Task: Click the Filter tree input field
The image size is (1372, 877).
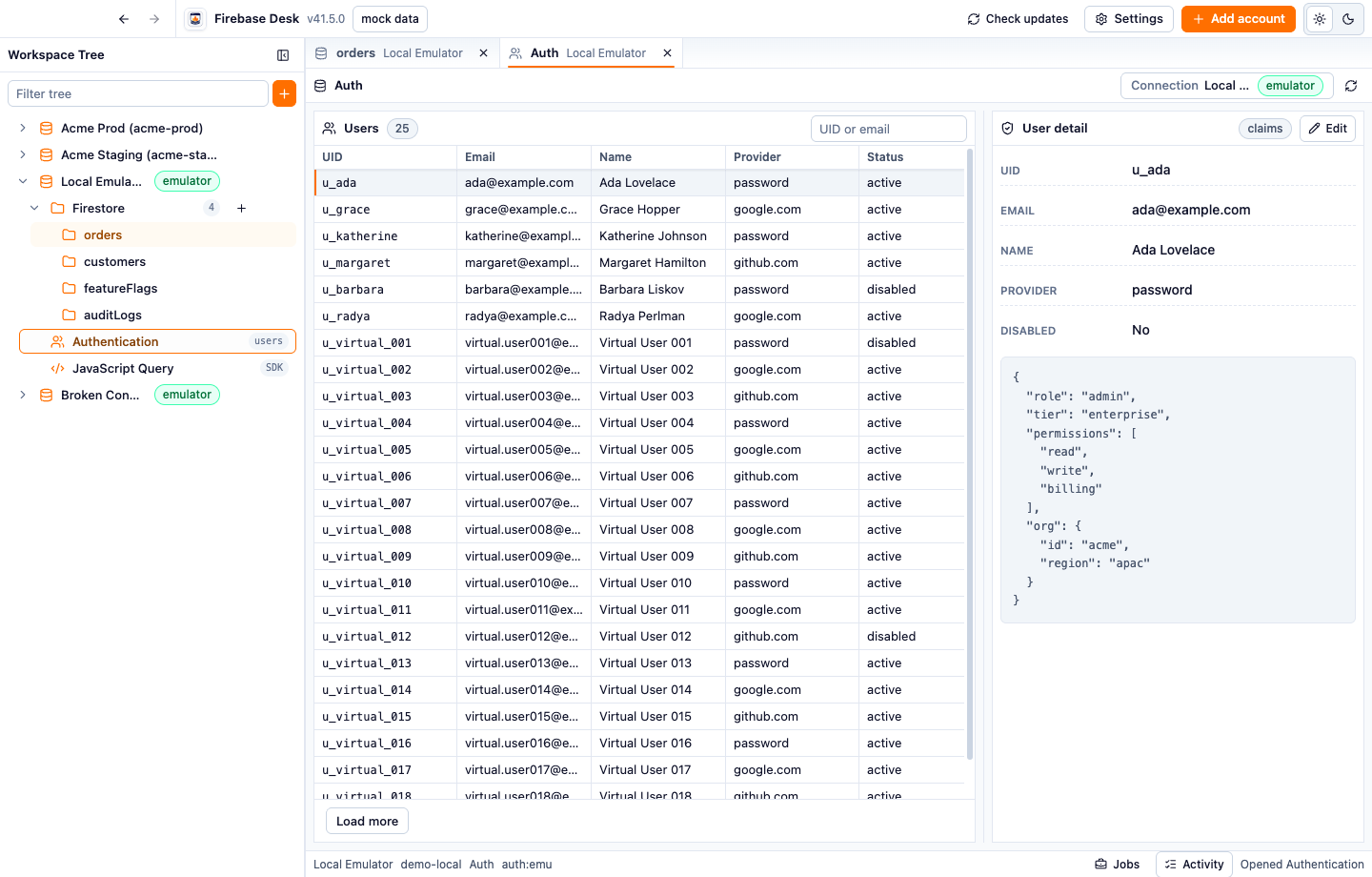Action: [x=138, y=93]
